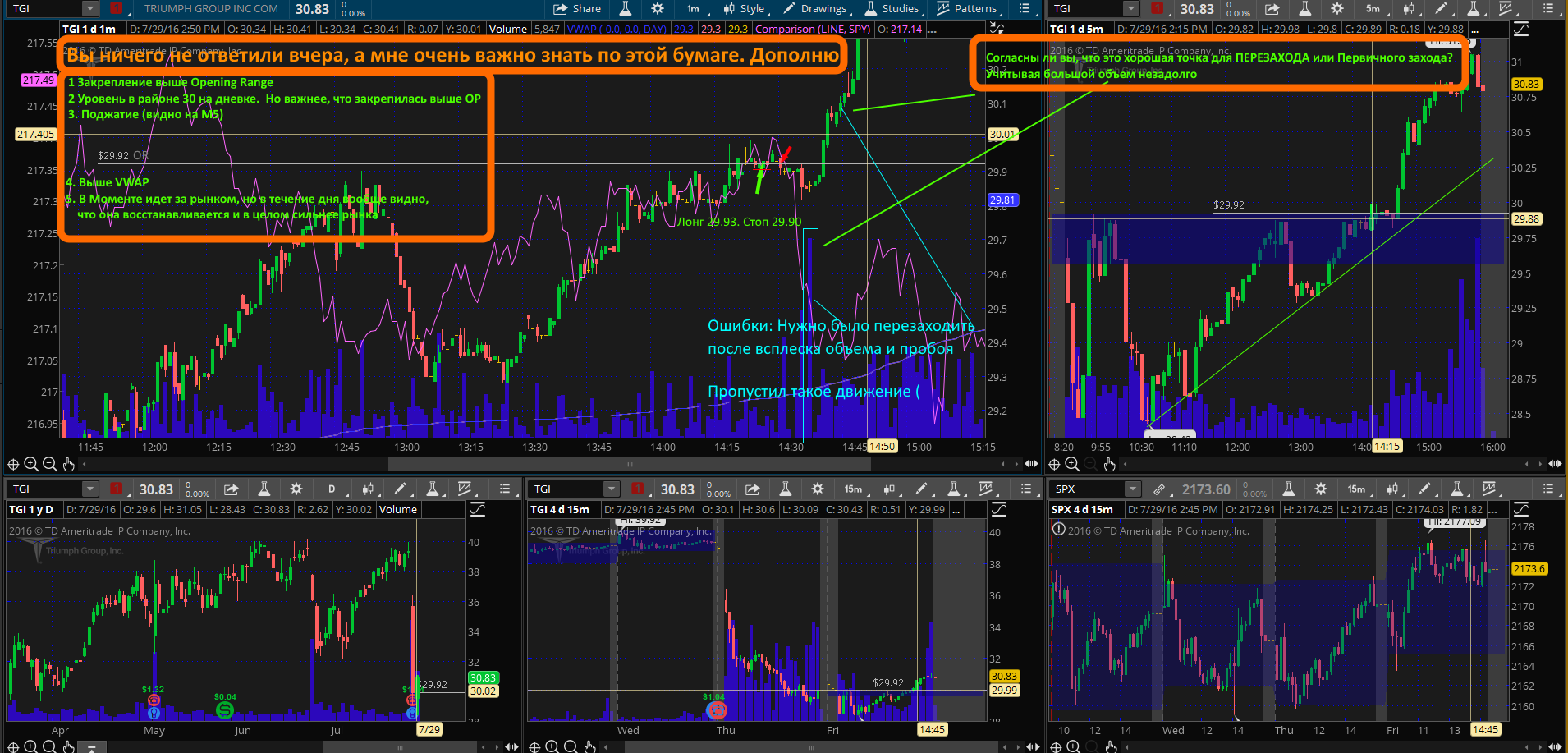Image resolution: width=1568 pixels, height=753 pixels.
Task: Open the pencil drawings icon on the daily chart
Action: pos(400,489)
